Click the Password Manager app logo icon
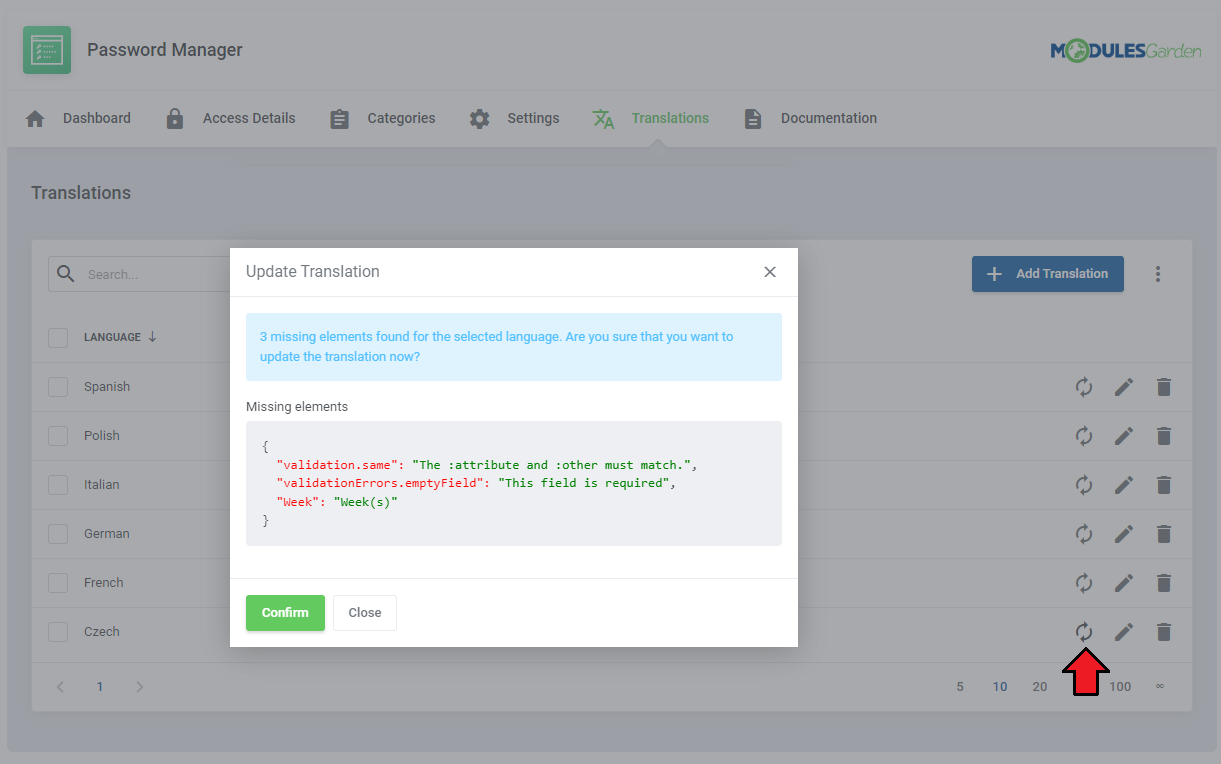Viewport: 1221px width, 764px height. coord(47,50)
